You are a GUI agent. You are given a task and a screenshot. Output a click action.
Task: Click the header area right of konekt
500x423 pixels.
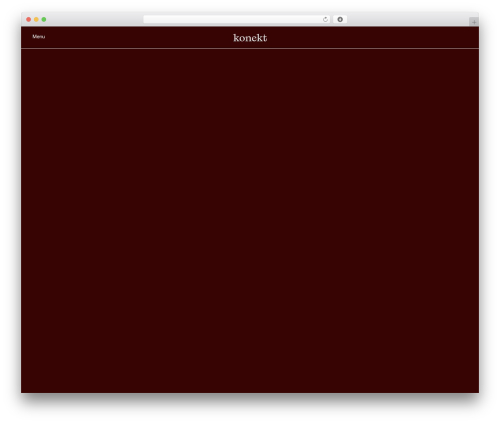373,37
